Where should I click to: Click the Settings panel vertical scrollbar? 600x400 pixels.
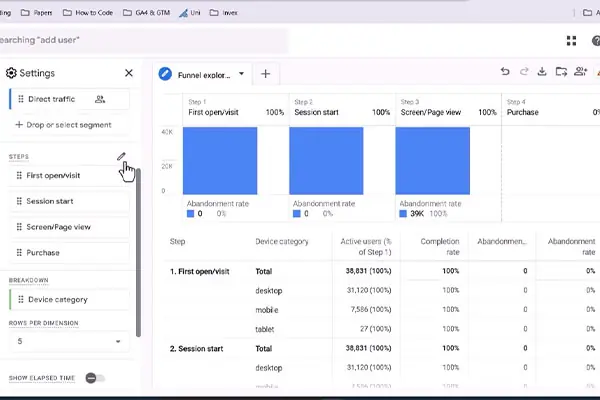coord(138,253)
